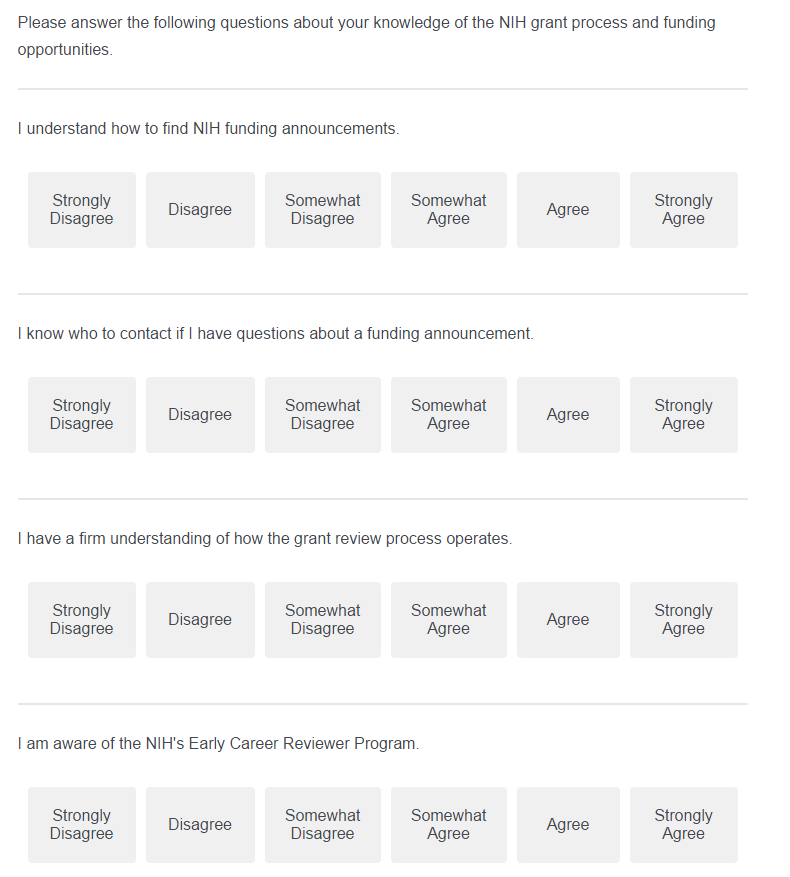Viewport: 790px width, 877px height.
Task: Select Strongly Disagree for knowing who to contact
Action: click(x=82, y=415)
